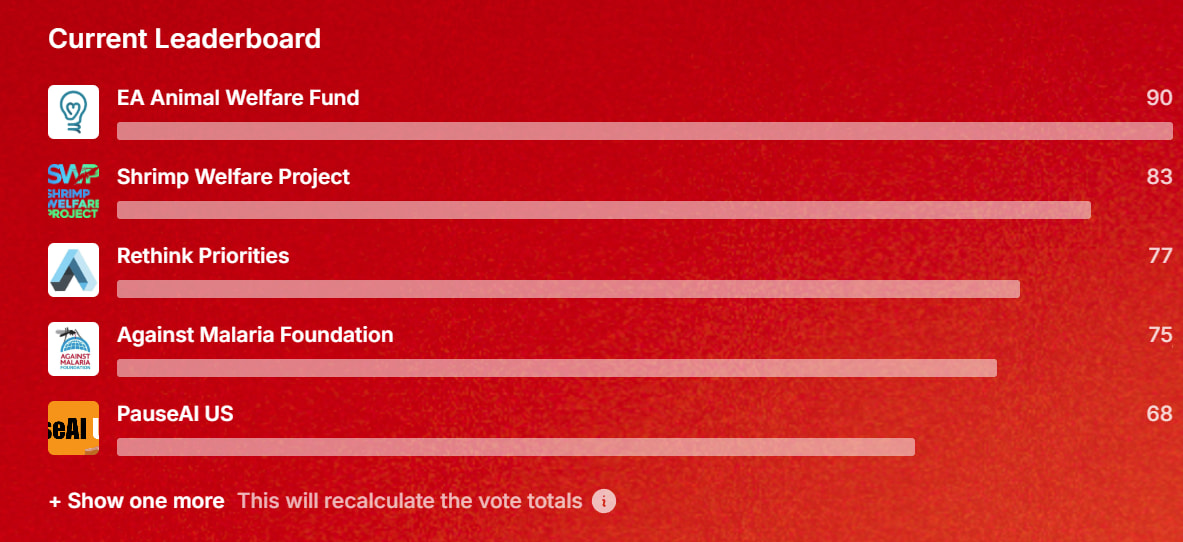Open the EA Animal Welfare Fund title
The height and width of the screenshot is (542, 1183).
[x=238, y=97]
